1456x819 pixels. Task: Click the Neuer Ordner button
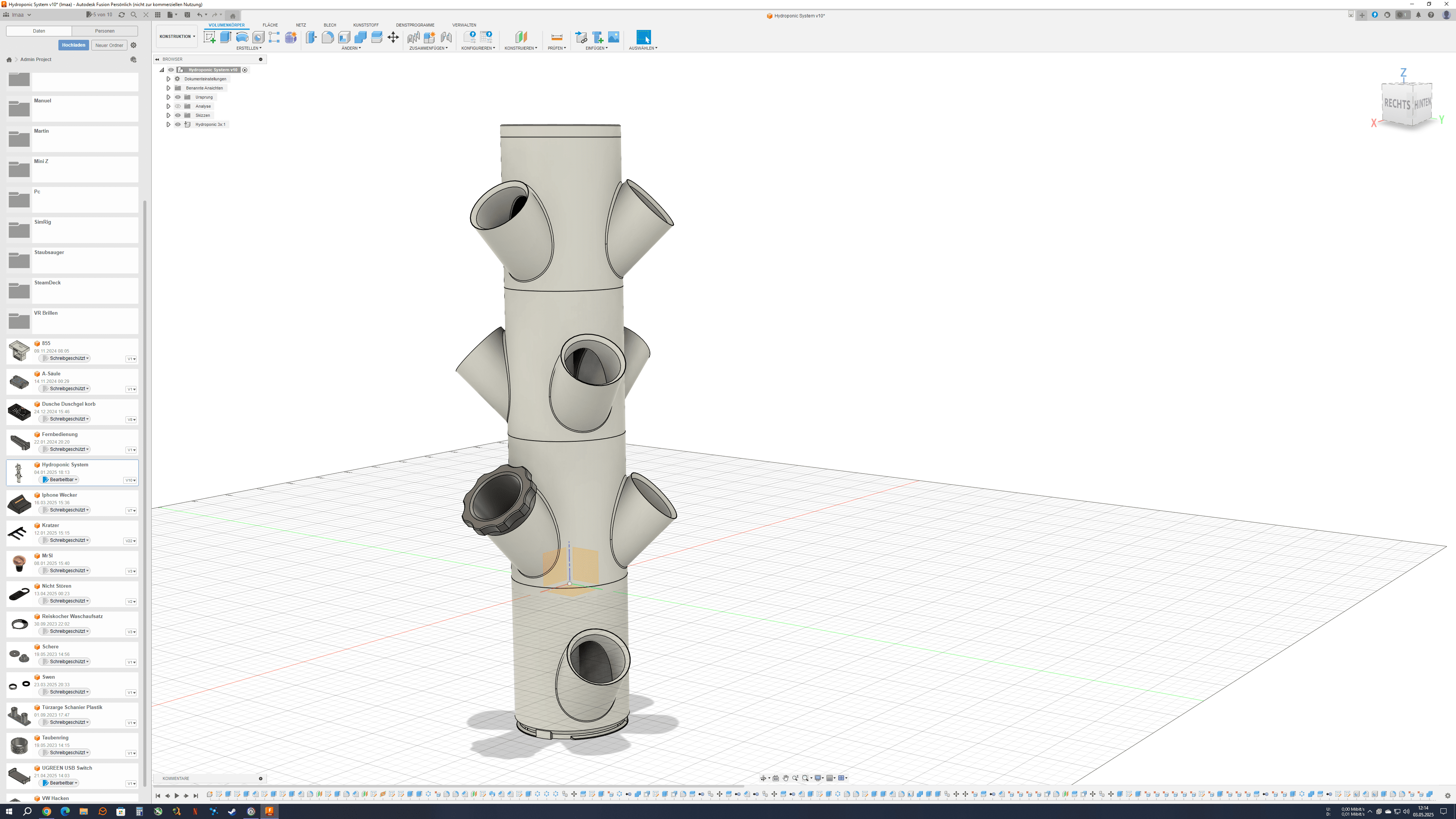tap(109, 45)
